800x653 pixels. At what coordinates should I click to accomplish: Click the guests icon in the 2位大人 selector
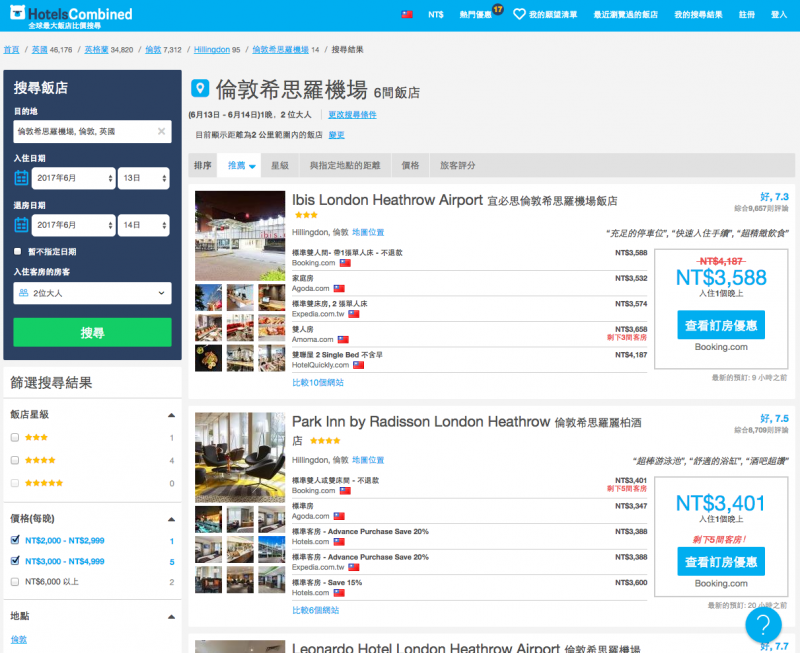(x=23, y=293)
